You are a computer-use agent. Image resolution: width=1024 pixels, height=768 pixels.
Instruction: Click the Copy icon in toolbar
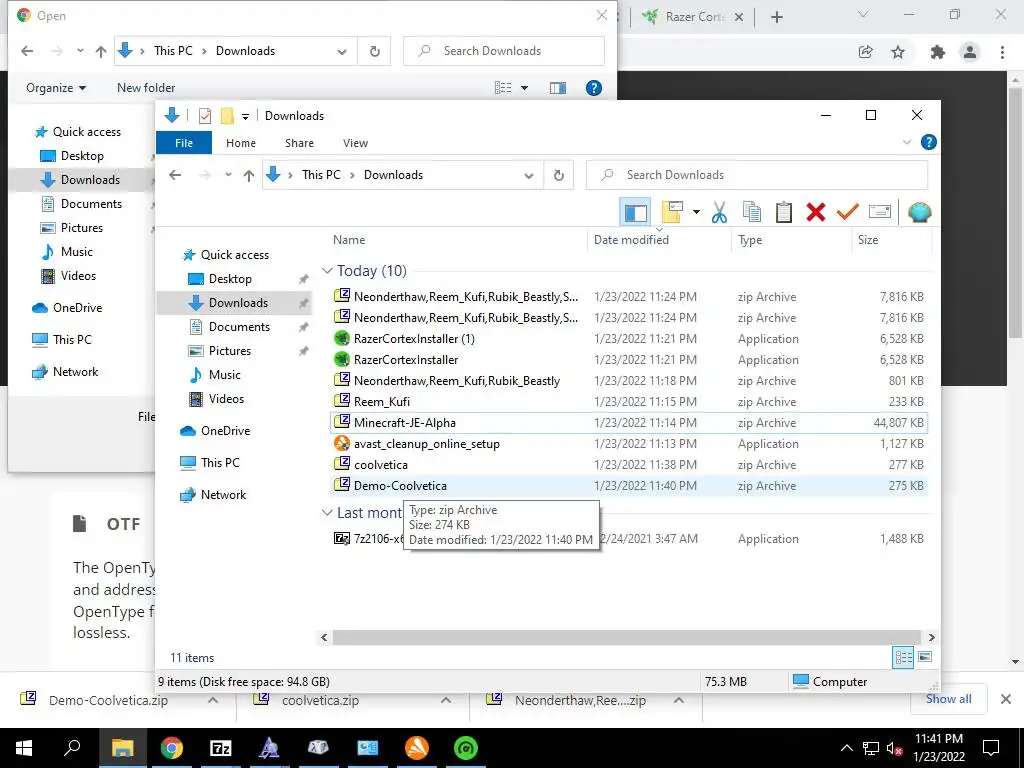click(x=752, y=212)
